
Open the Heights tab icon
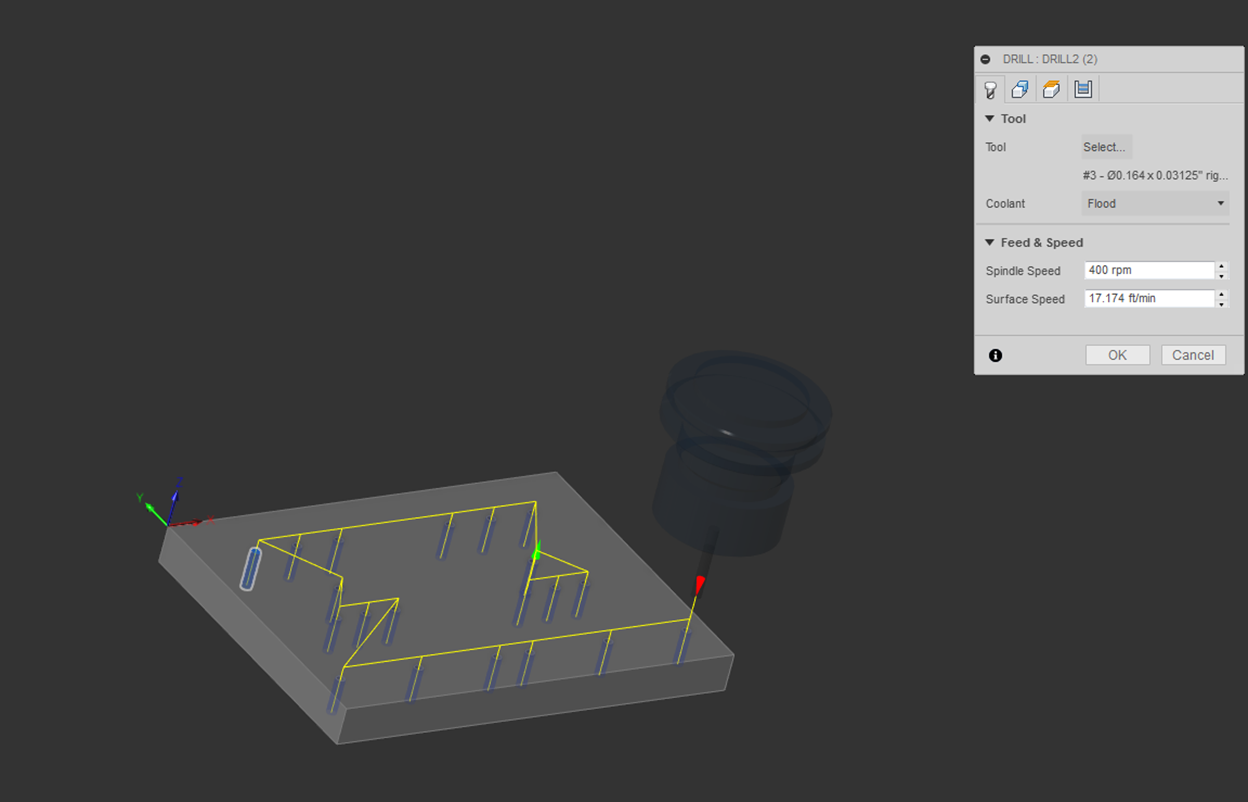click(1051, 90)
